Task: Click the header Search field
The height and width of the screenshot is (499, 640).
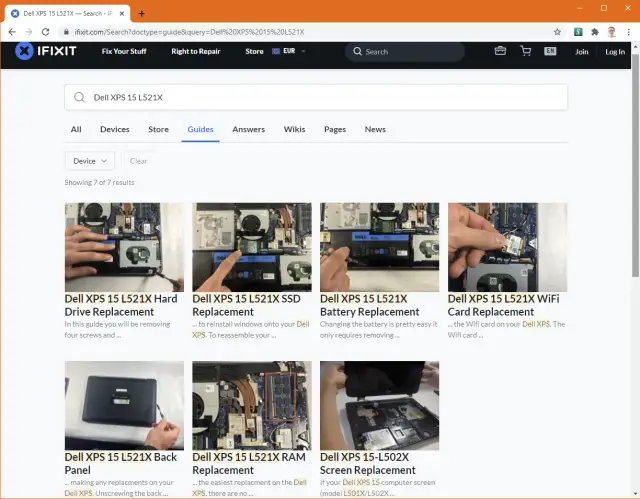Action: 405,51
